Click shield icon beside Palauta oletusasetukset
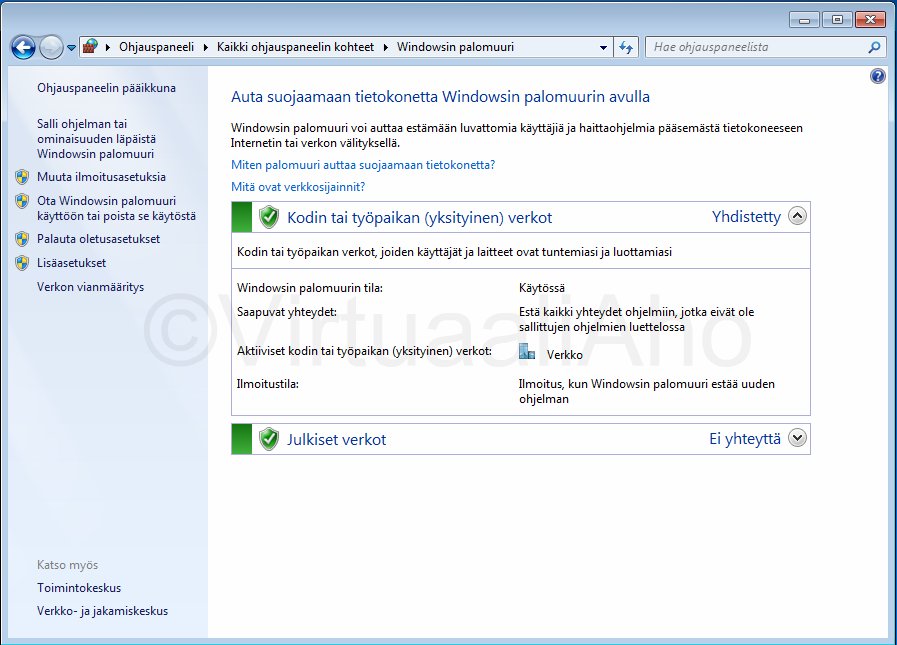The image size is (897, 645). tap(22, 239)
